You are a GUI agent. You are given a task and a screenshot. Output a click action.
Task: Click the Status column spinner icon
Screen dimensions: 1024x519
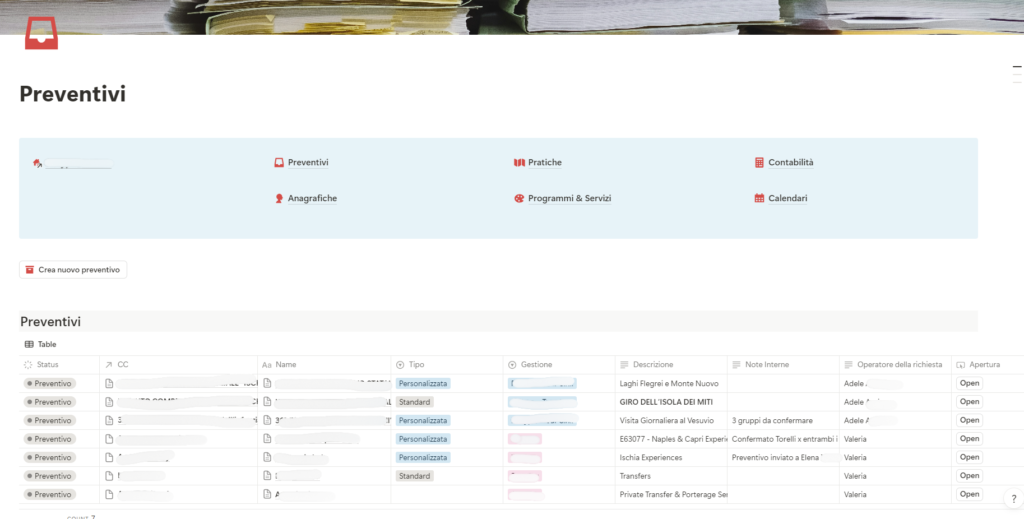point(28,365)
